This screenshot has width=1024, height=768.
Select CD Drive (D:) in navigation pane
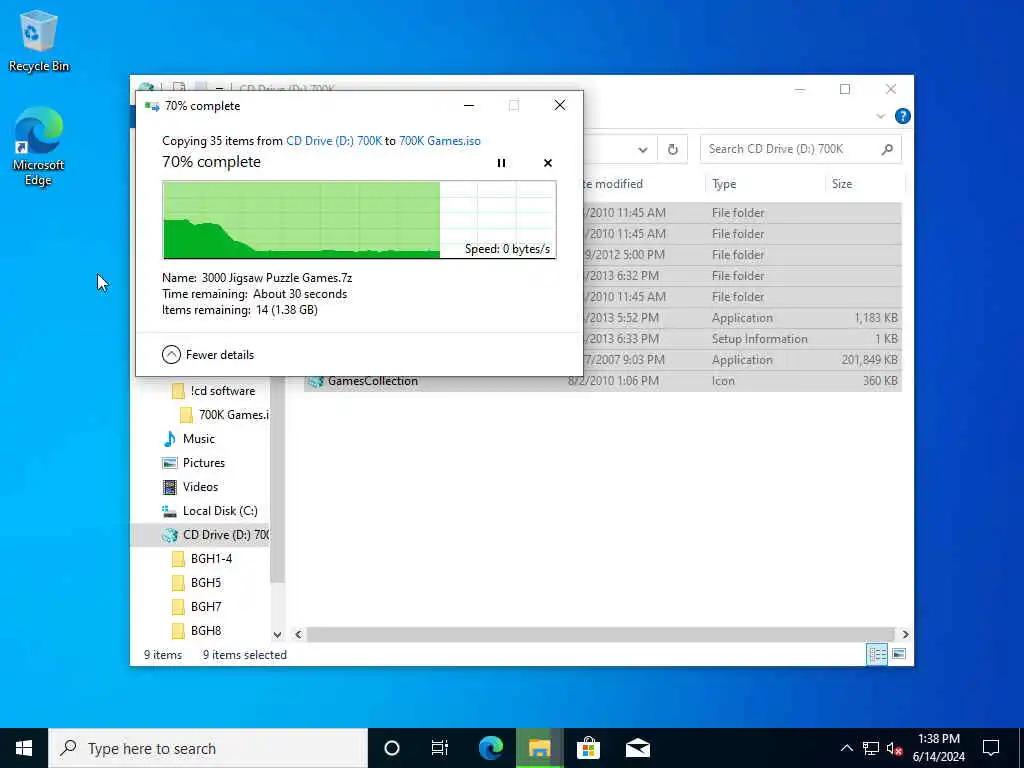(201, 535)
